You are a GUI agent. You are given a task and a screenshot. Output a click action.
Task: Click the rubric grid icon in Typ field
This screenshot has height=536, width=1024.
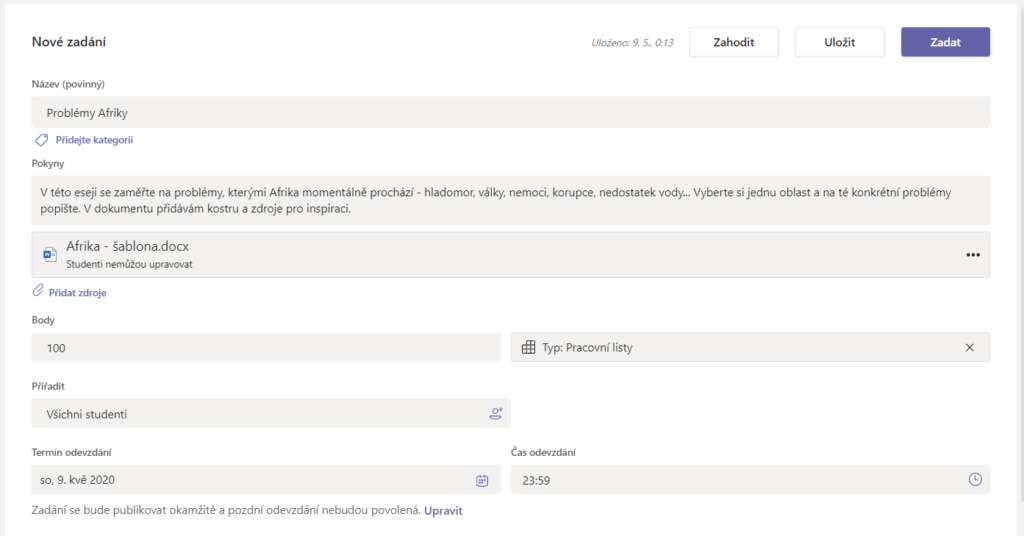(529, 347)
